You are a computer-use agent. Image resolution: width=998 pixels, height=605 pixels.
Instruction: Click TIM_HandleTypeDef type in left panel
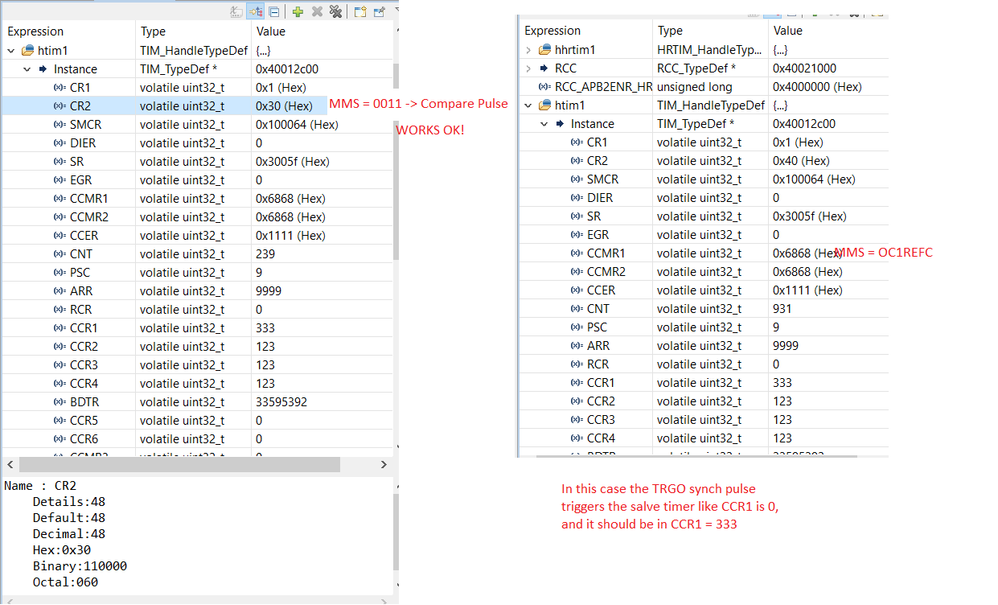(193, 50)
